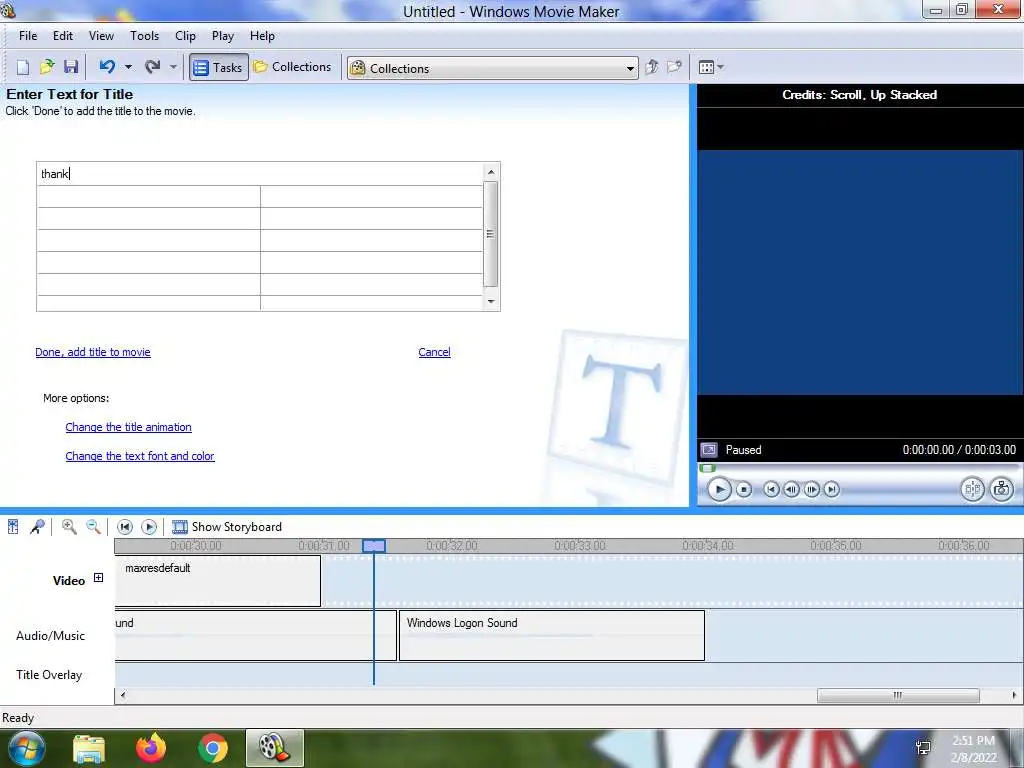
Task: Open File Explorer from the taskbar
Action: point(89,748)
